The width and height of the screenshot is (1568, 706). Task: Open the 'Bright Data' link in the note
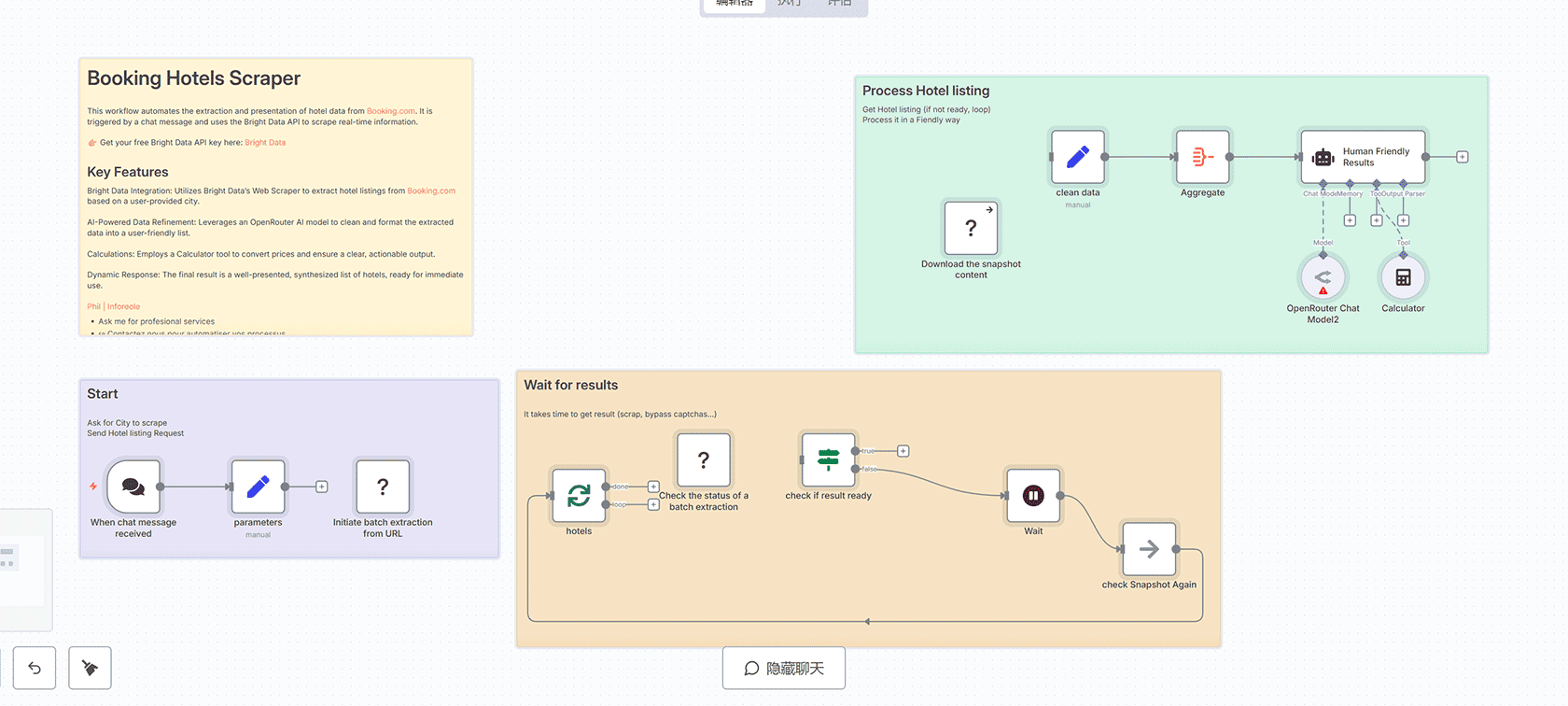(265, 143)
